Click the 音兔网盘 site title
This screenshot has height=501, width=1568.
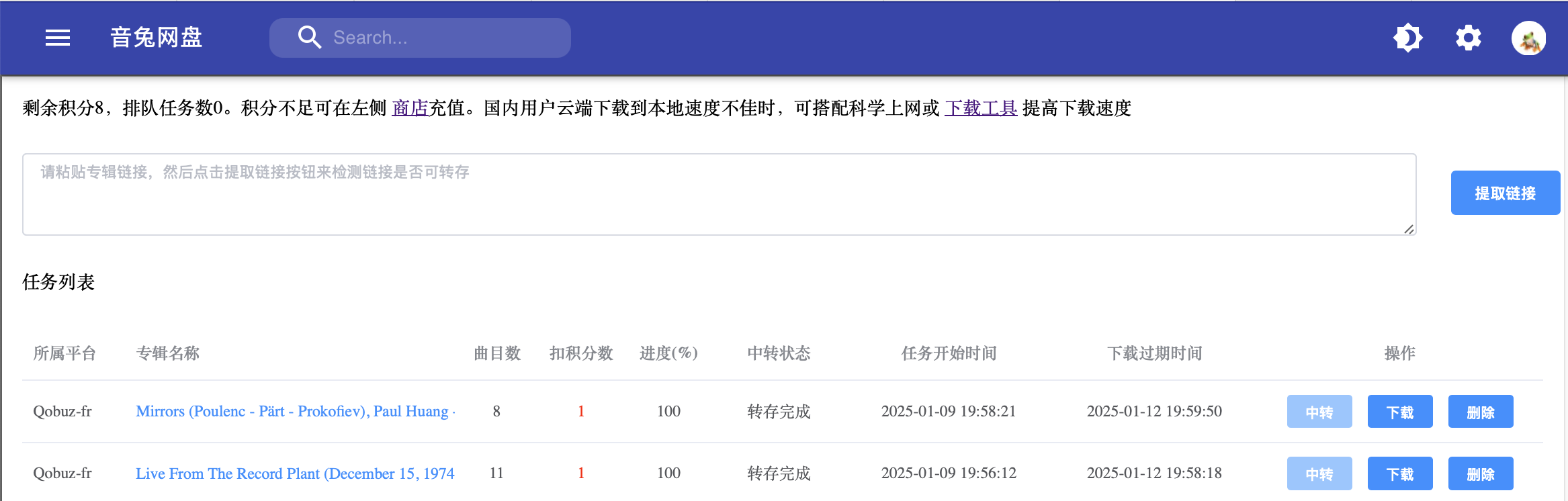pyautogui.click(x=156, y=38)
